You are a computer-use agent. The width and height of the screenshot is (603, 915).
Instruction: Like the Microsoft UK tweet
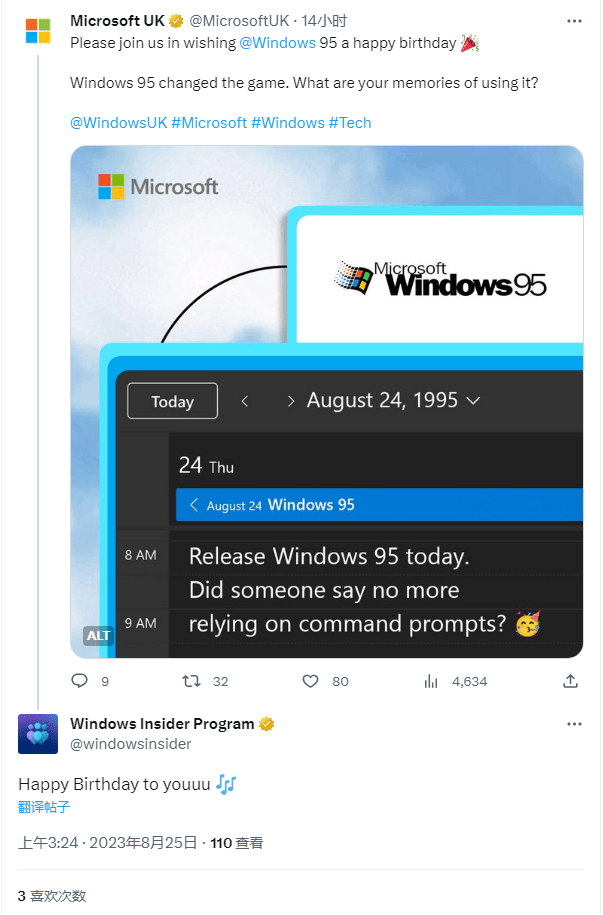pyautogui.click(x=310, y=681)
